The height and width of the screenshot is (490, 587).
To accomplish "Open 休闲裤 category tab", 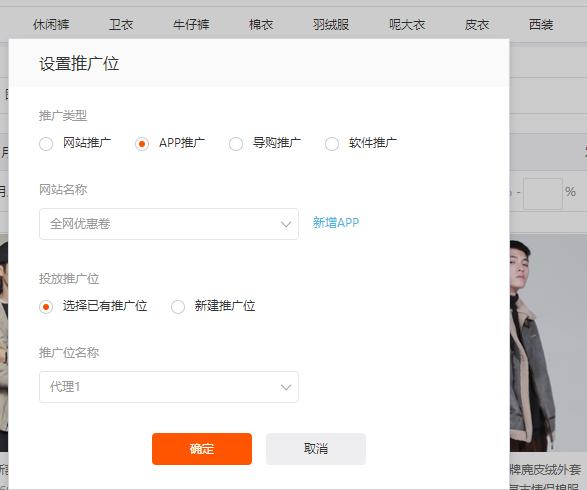I will [51, 25].
